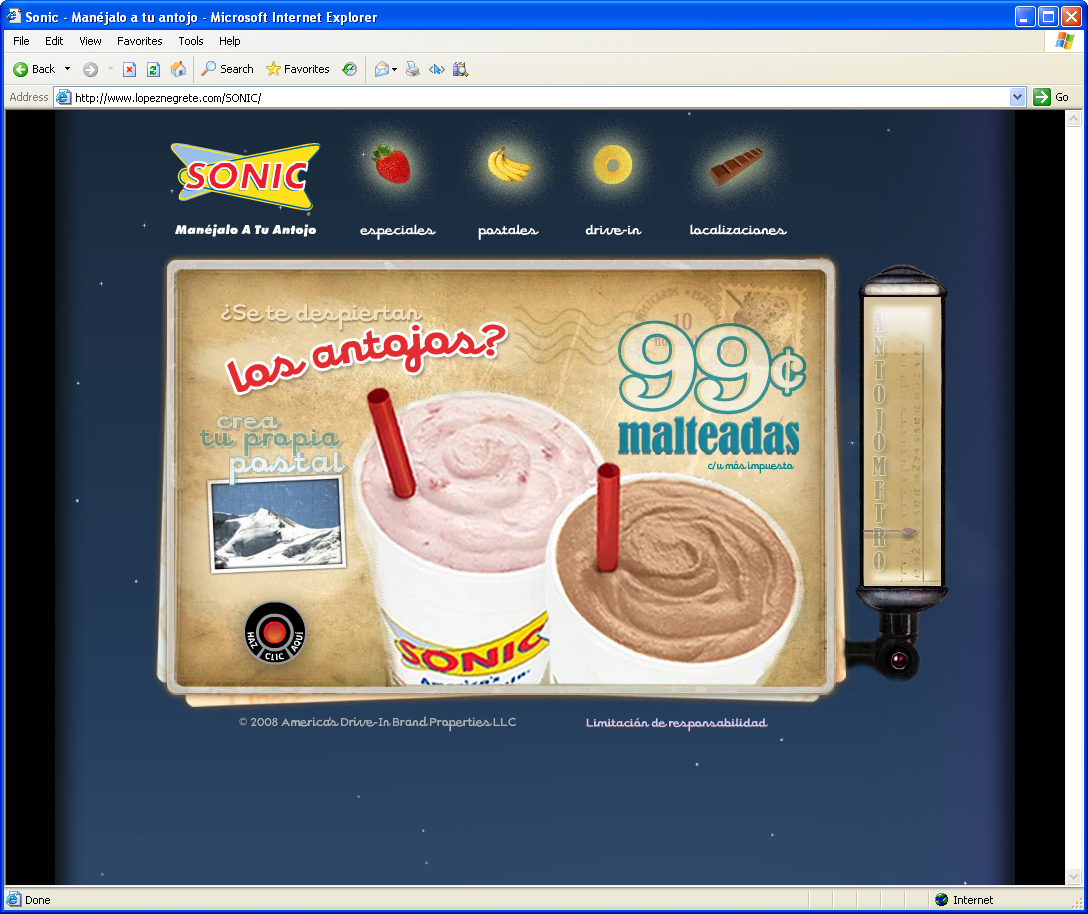
Task: Click the Print toolbar icon
Action: point(412,69)
